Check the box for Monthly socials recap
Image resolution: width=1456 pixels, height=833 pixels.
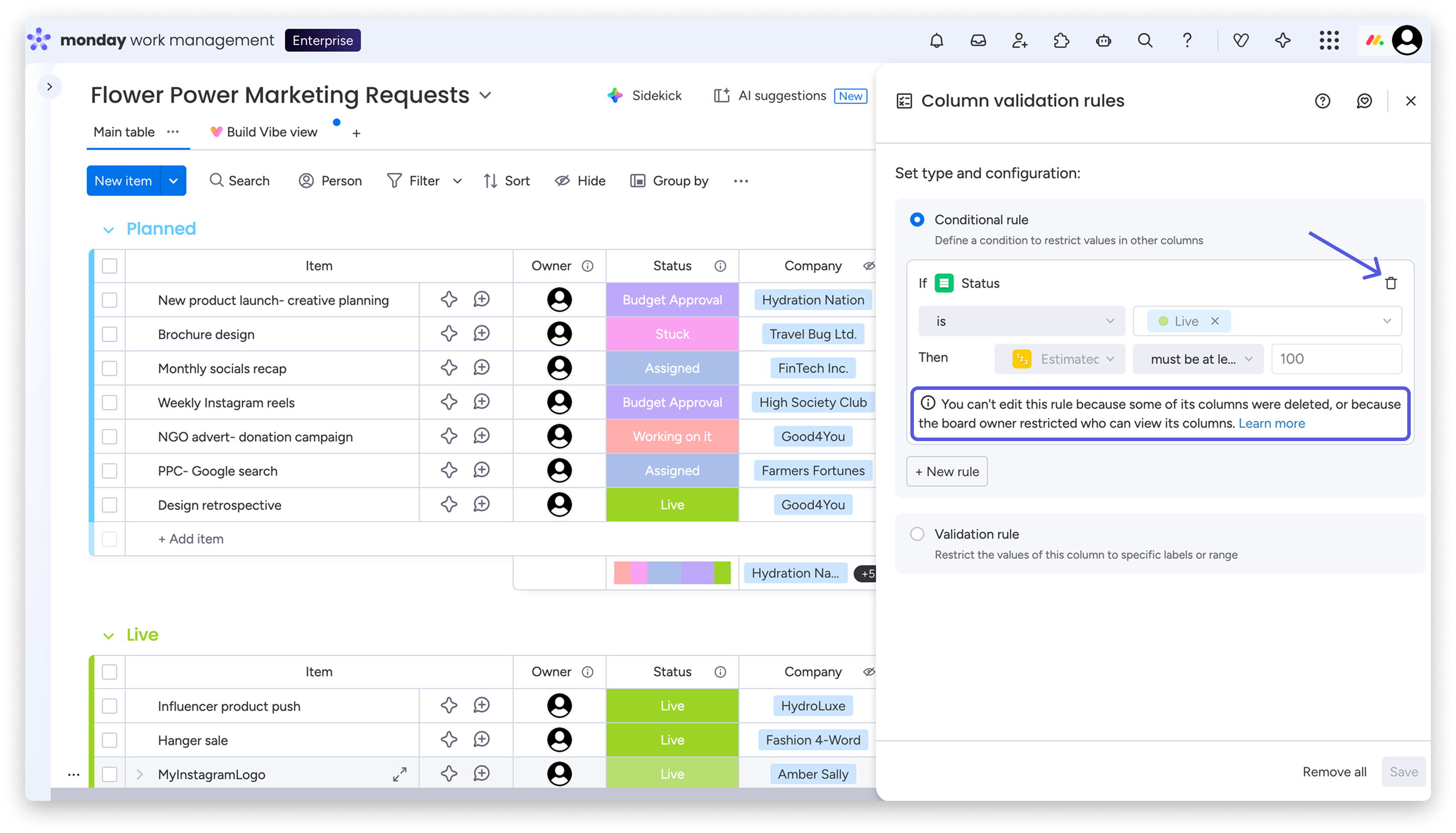coord(109,368)
